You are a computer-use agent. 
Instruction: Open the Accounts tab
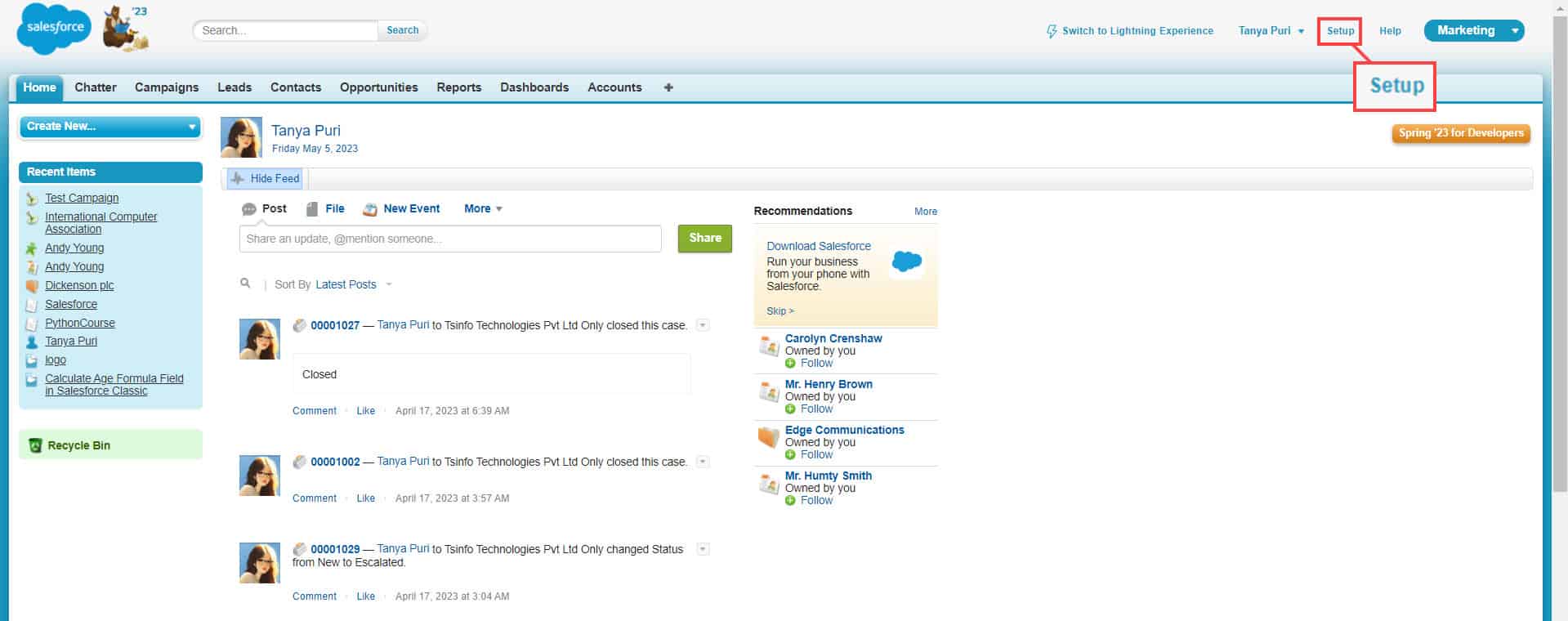614,87
